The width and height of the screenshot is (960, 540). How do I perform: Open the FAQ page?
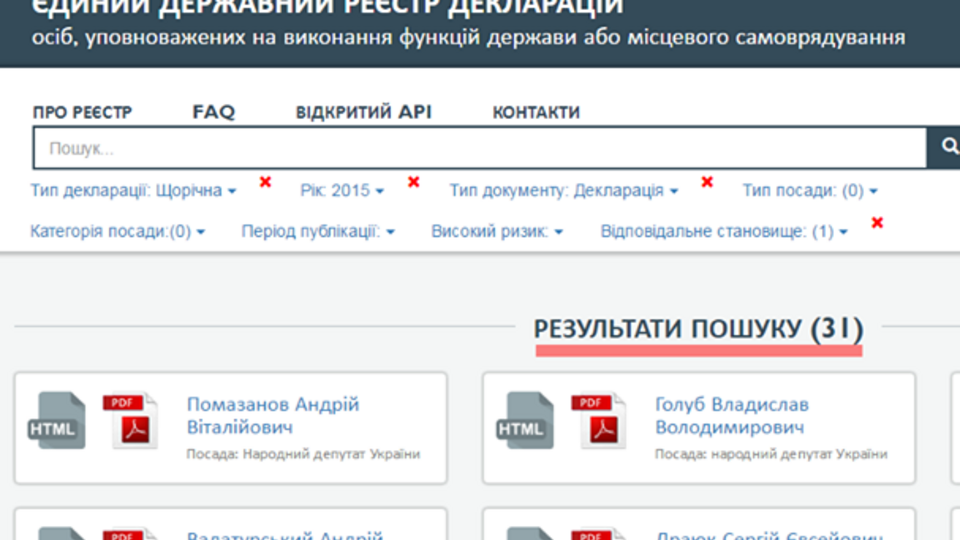214,112
